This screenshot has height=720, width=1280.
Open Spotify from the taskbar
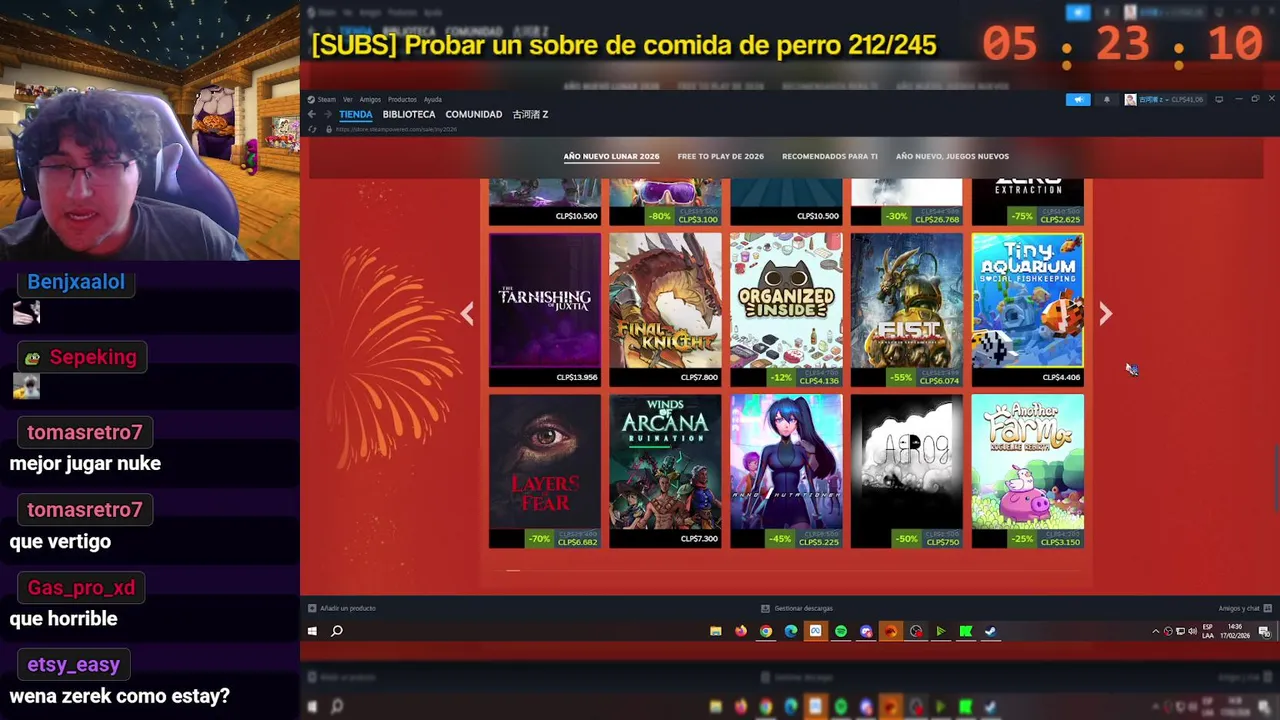pyautogui.click(x=841, y=631)
